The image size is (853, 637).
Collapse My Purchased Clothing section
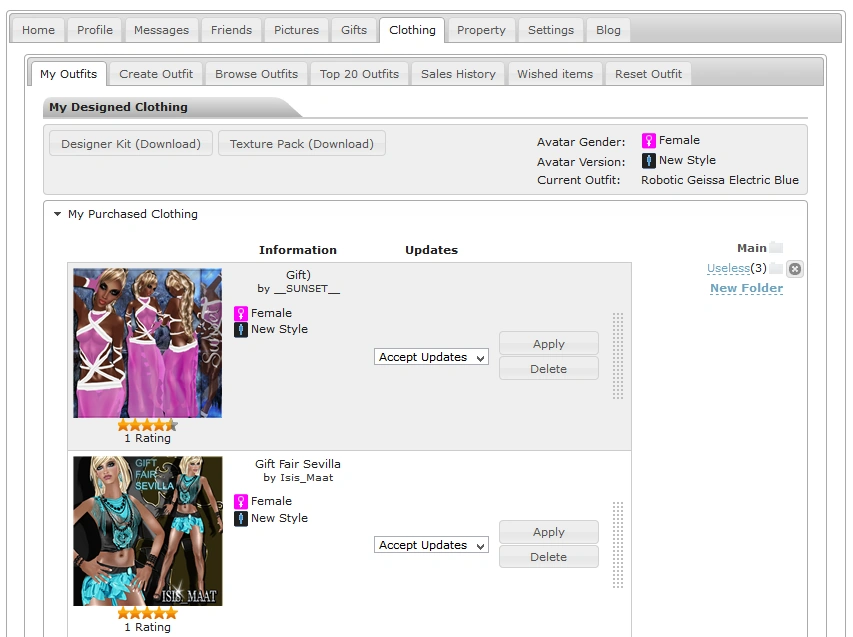point(58,214)
